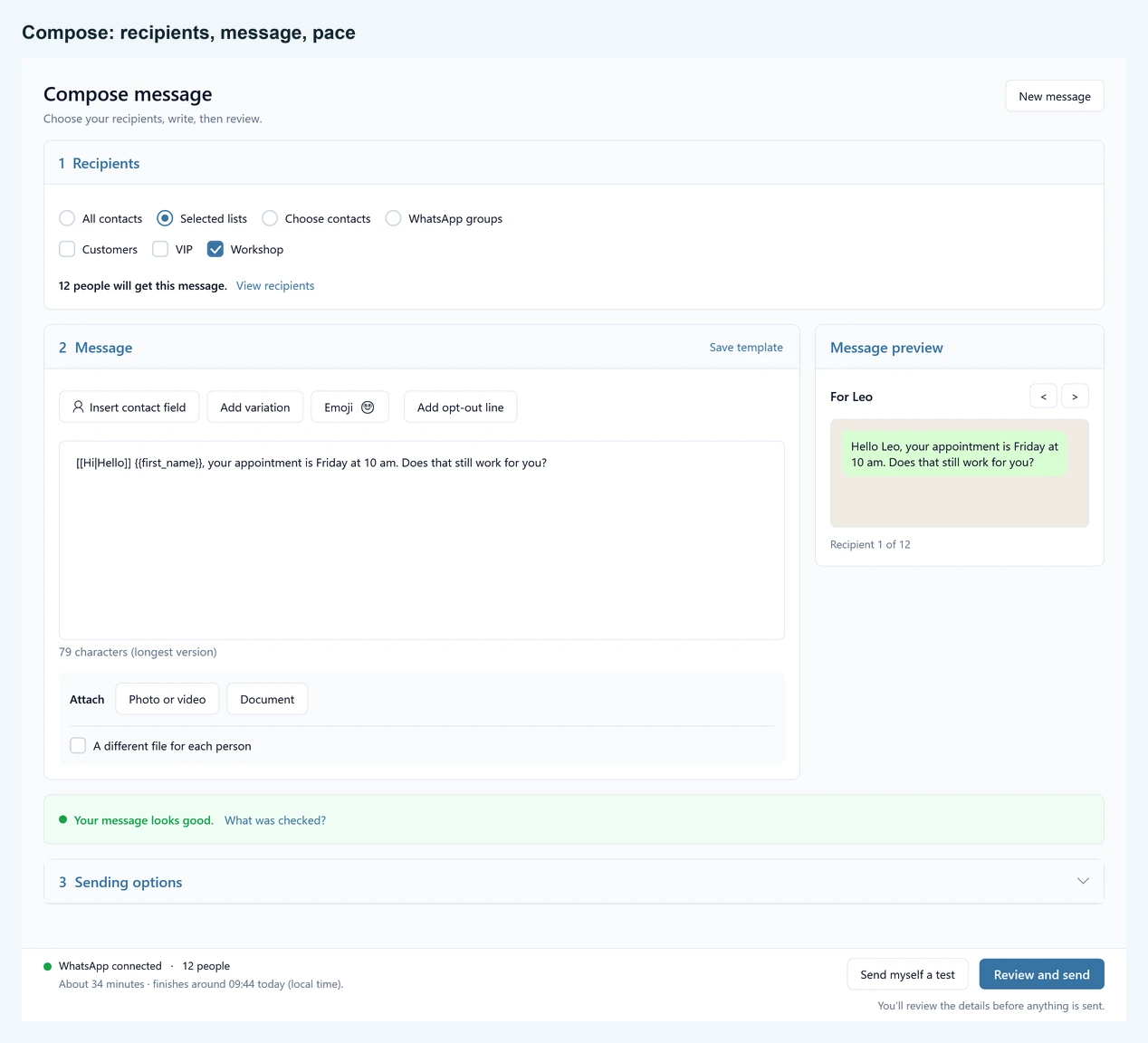Click the 'Attach' label

(x=87, y=699)
